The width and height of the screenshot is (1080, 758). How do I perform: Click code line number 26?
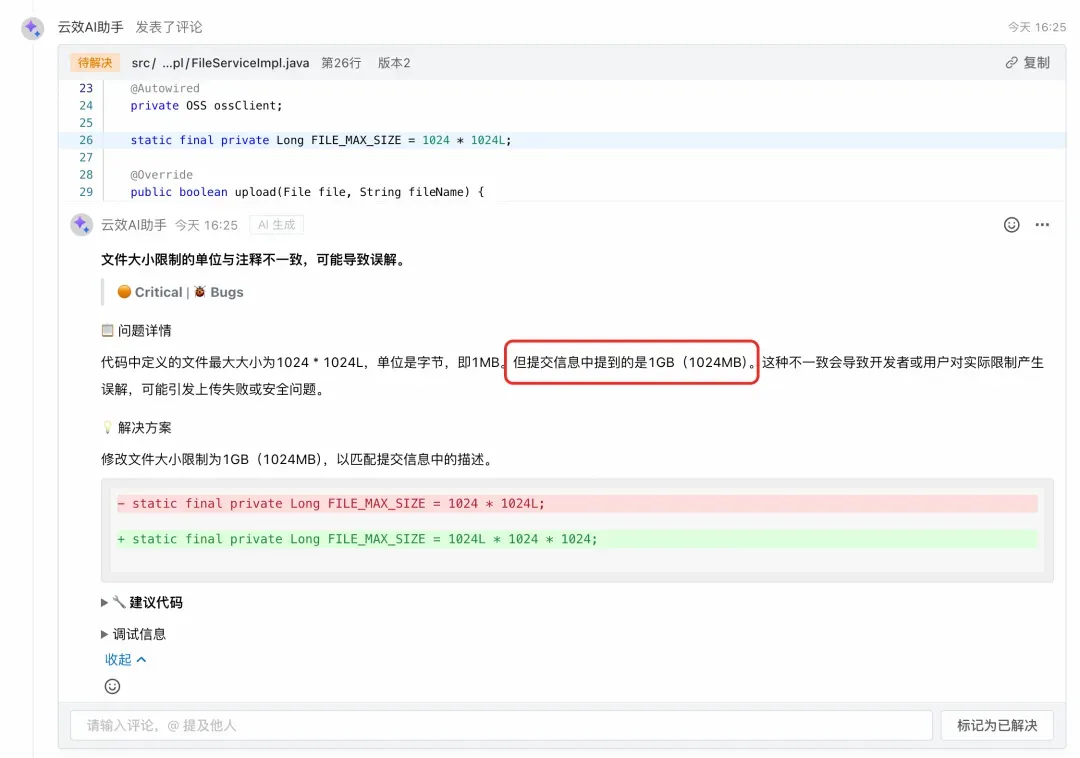pos(86,140)
